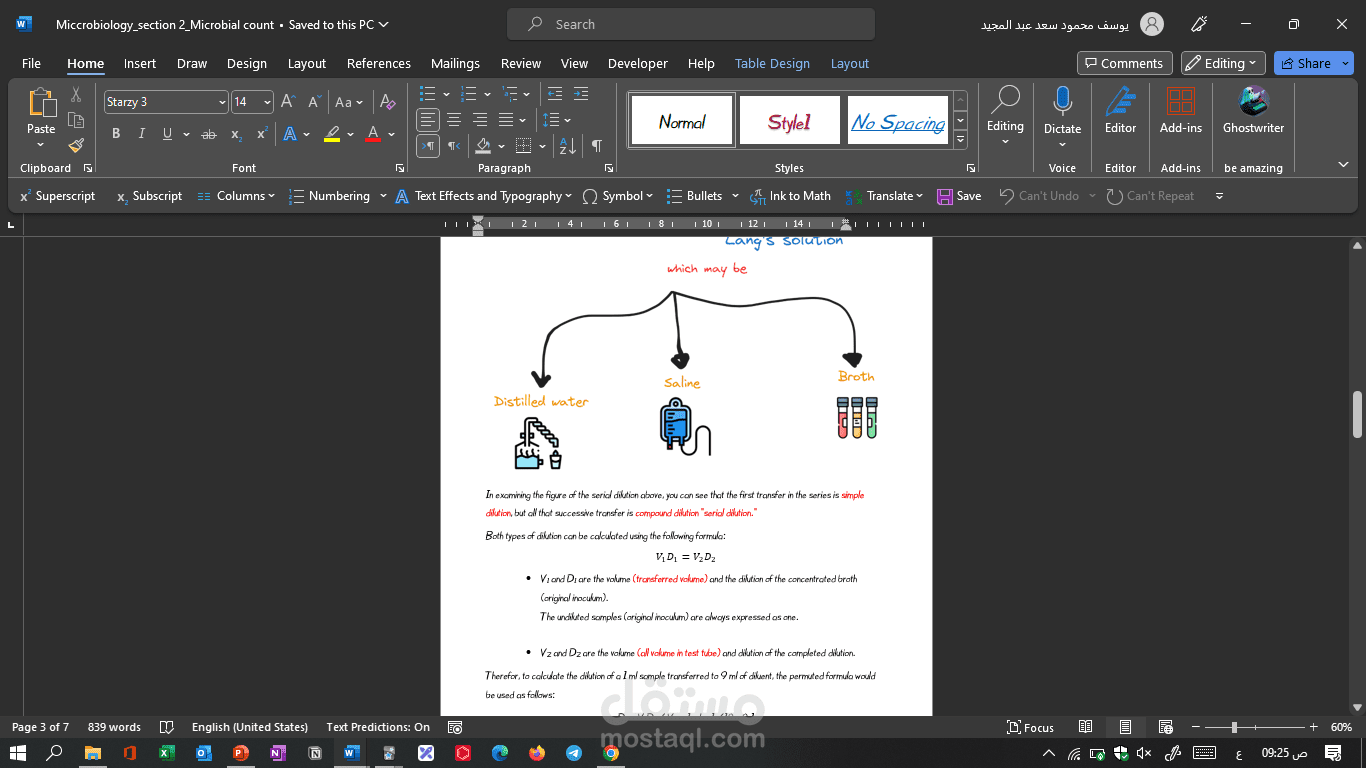This screenshot has height=768, width=1366.
Task: Toggle Bold formatting
Action: [116, 134]
